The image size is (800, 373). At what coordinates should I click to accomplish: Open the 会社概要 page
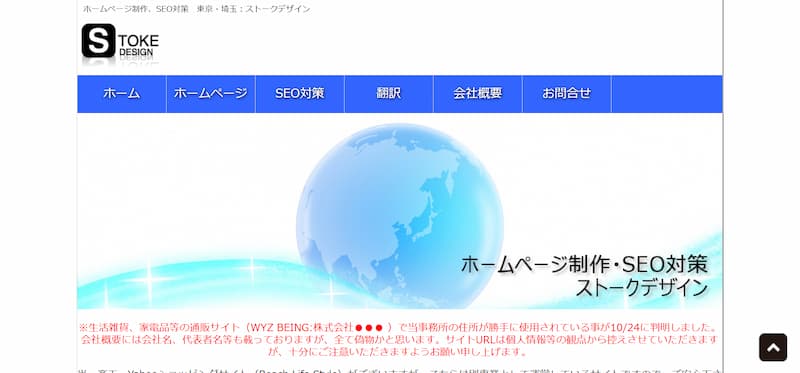click(x=478, y=94)
